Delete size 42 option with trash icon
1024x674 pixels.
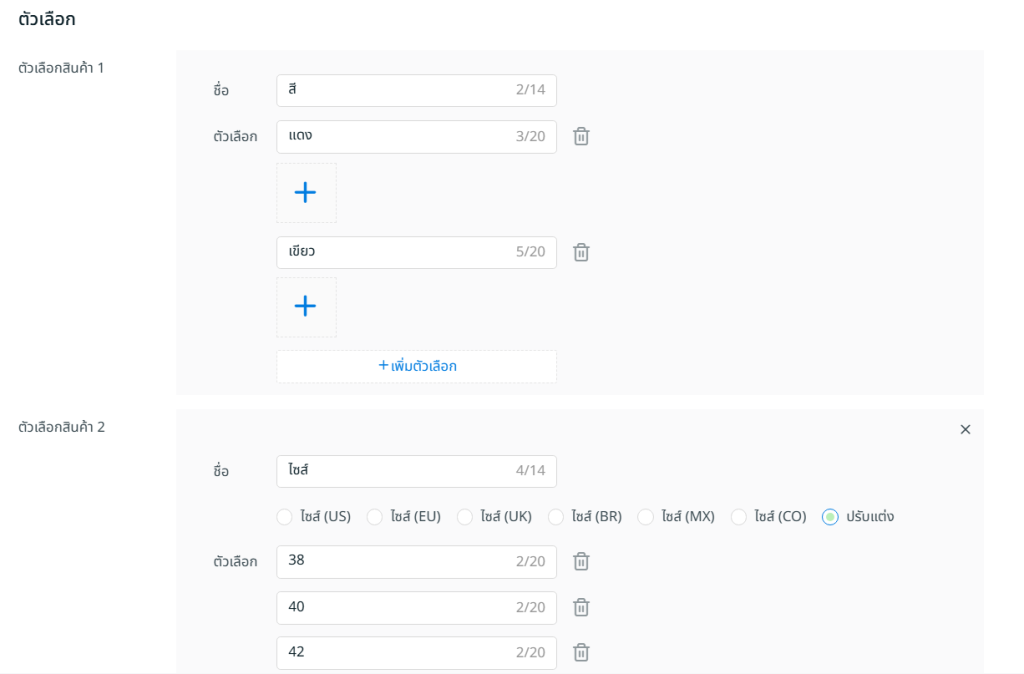pyautogui.click(x=581, y=652)
